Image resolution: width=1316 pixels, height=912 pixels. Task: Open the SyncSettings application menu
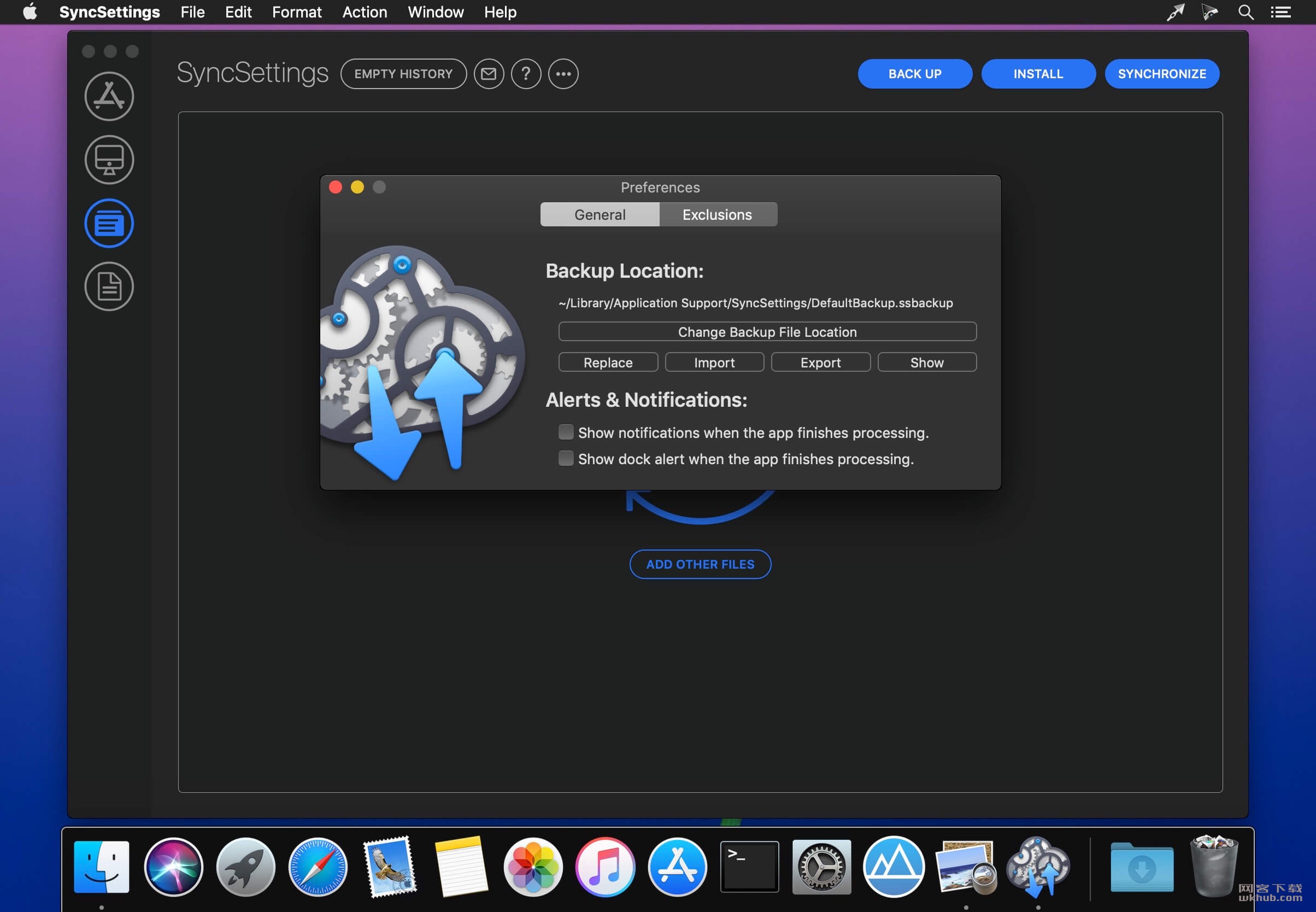[x=110, y=12]
